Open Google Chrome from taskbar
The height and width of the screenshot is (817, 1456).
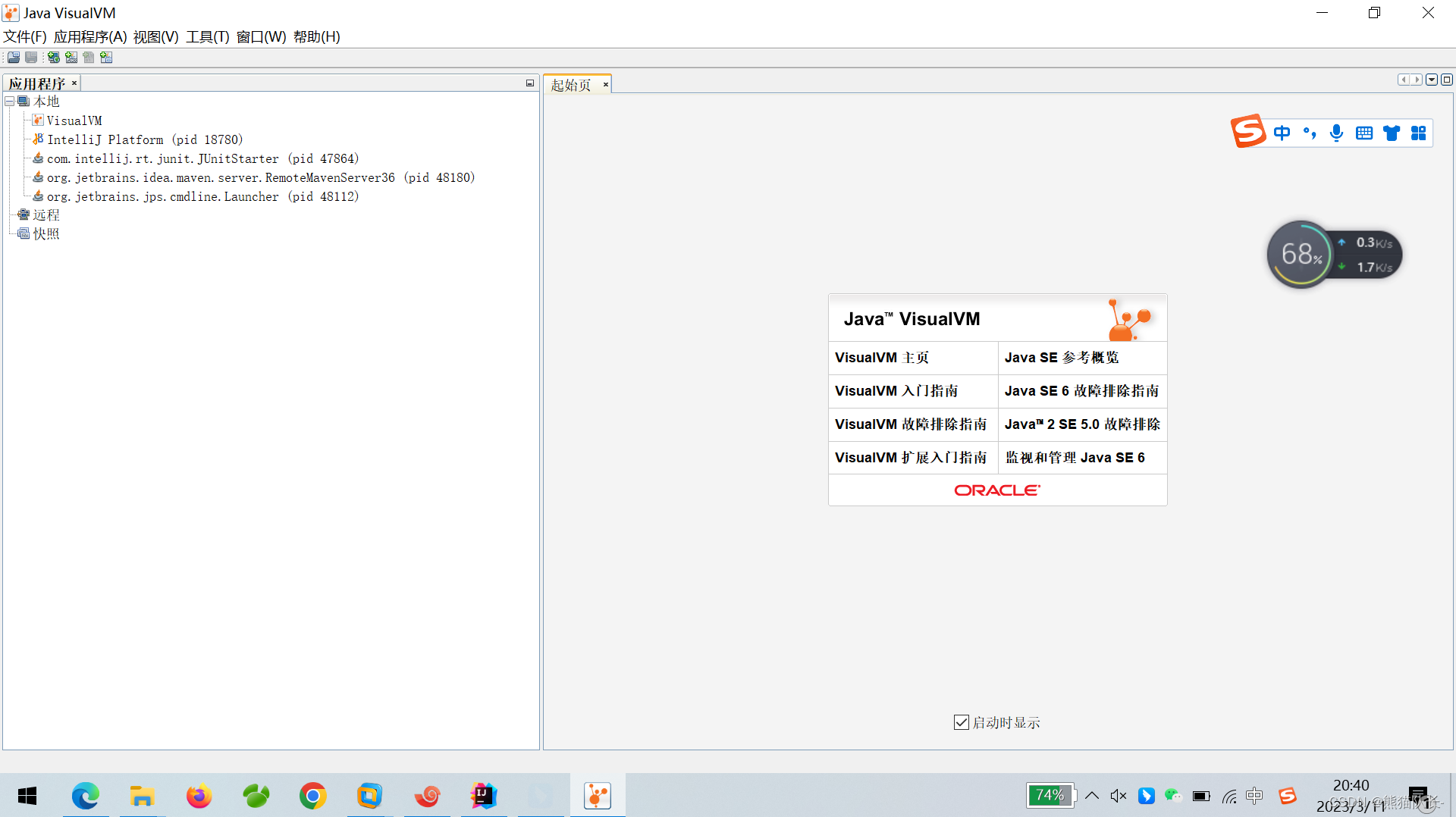coord(312,796)
